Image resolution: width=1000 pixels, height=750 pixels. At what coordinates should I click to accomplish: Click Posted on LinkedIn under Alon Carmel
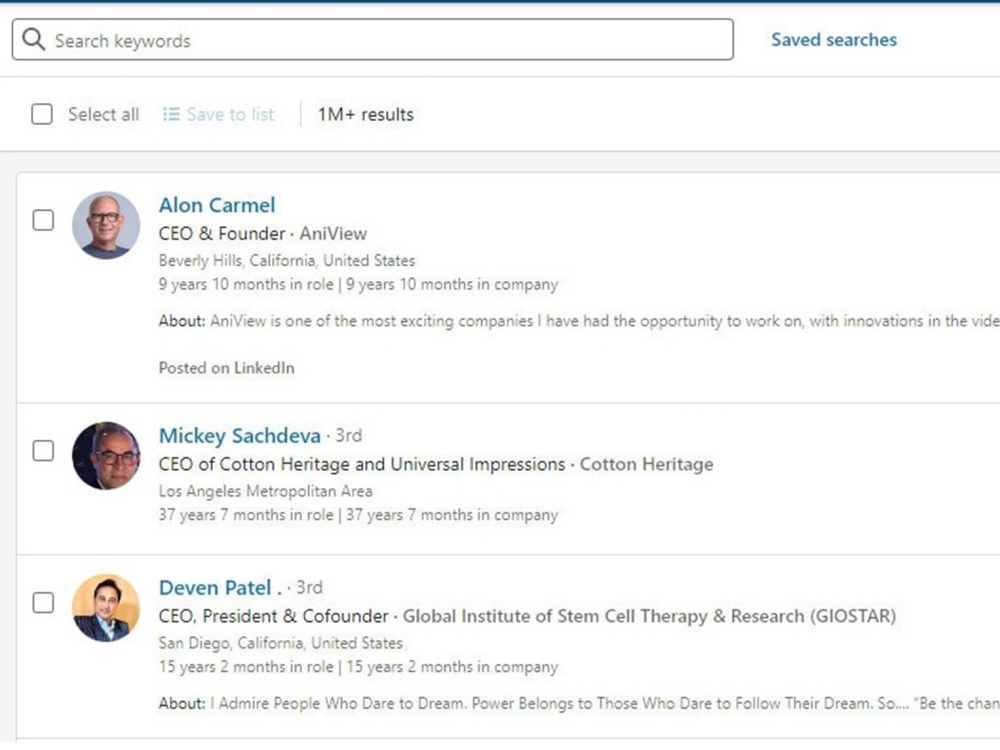tap(226, 368)
